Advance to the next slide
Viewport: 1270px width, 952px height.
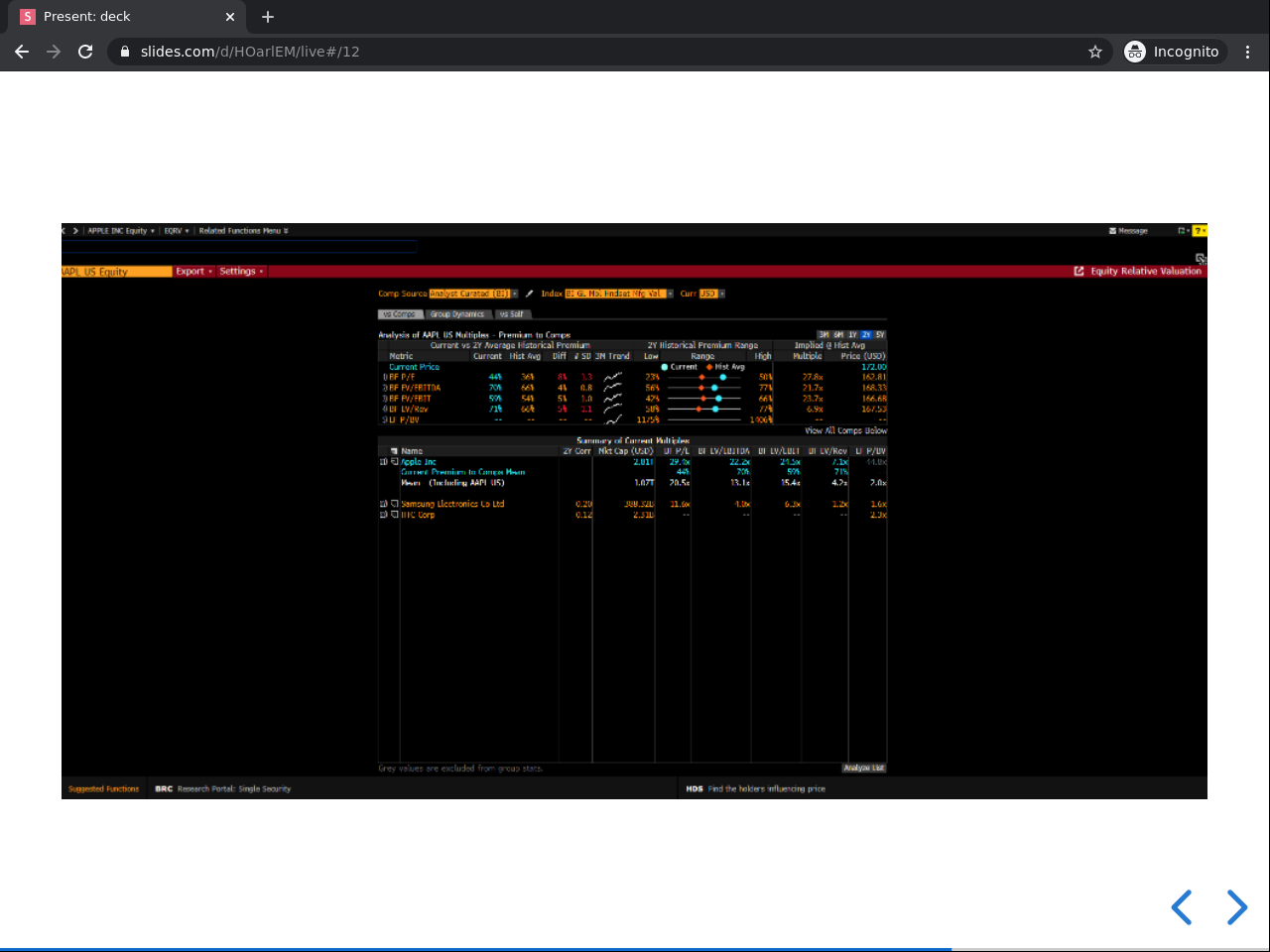point(1236,907)
